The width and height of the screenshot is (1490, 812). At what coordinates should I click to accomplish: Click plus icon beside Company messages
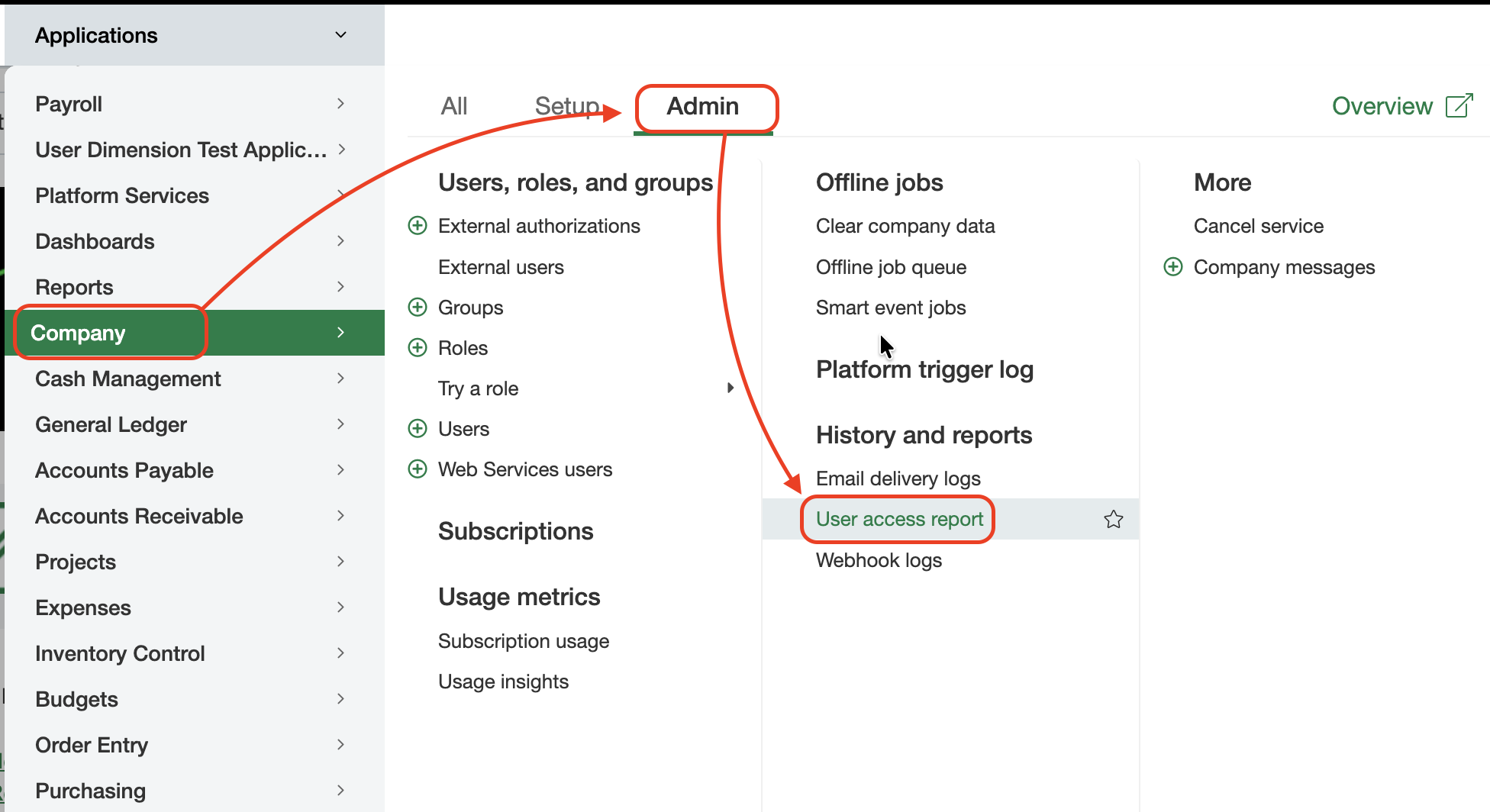pyautogui.click(x=1173, y=267)
